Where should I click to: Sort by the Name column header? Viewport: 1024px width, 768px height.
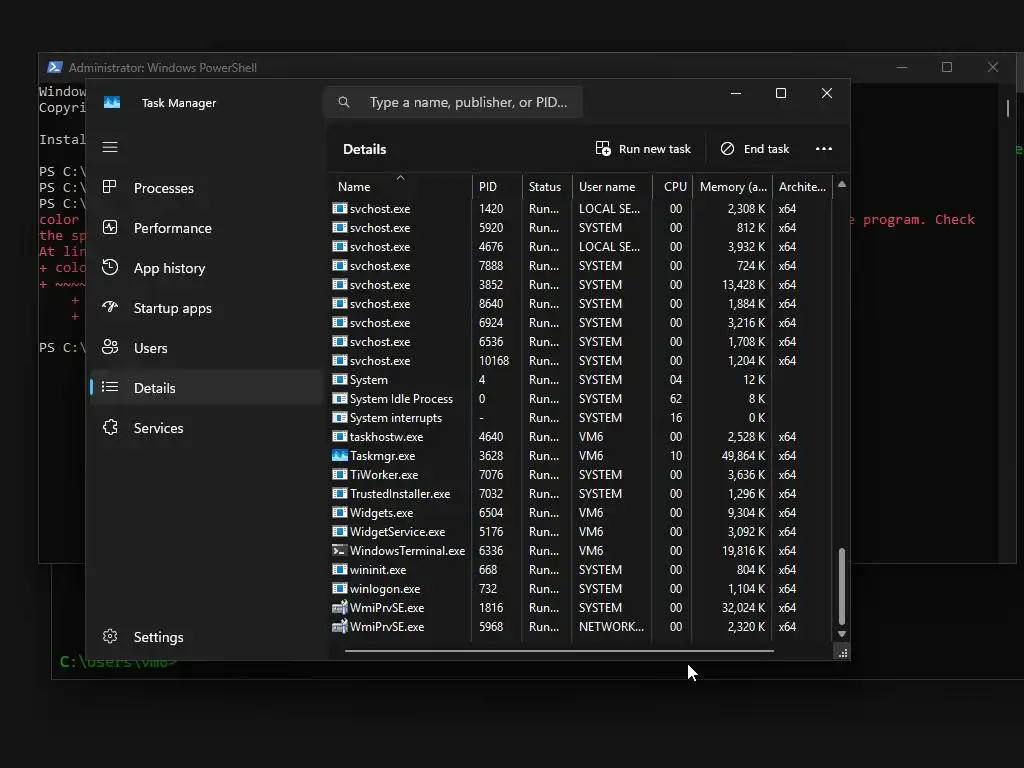pyautogui.click(x=400, y=186)
